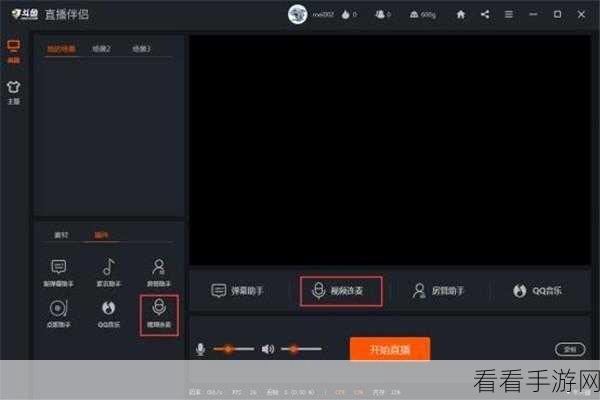The image size is (600, 400).
Task: Click the bell followers counter icon
Action: (380, 15)
